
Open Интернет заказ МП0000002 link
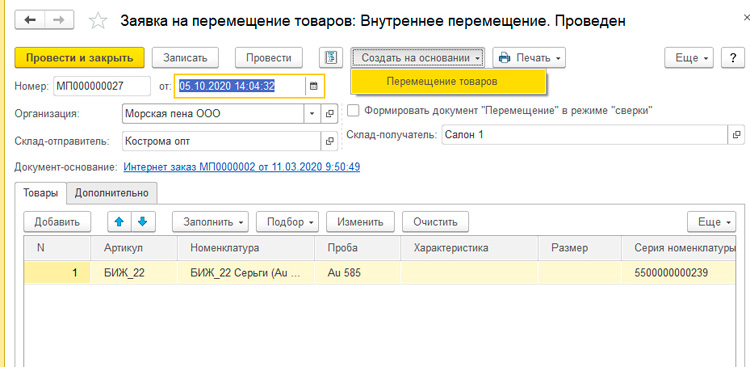coord(242,167)
